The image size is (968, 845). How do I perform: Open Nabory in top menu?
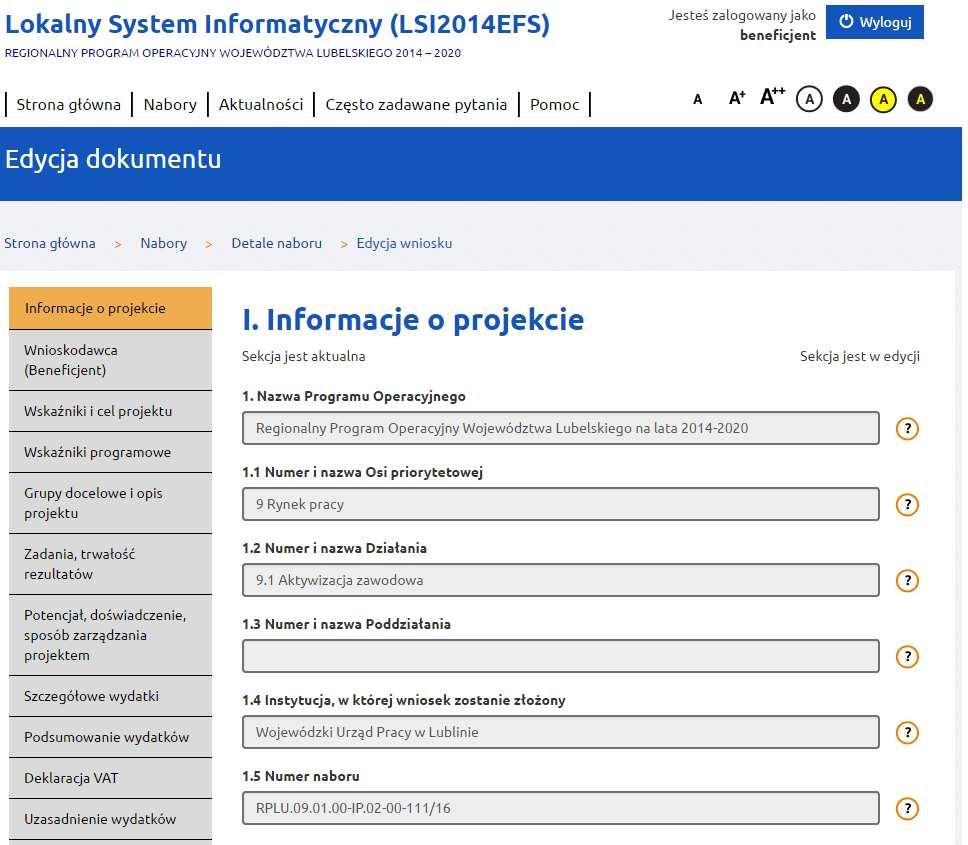click(170, 104)
